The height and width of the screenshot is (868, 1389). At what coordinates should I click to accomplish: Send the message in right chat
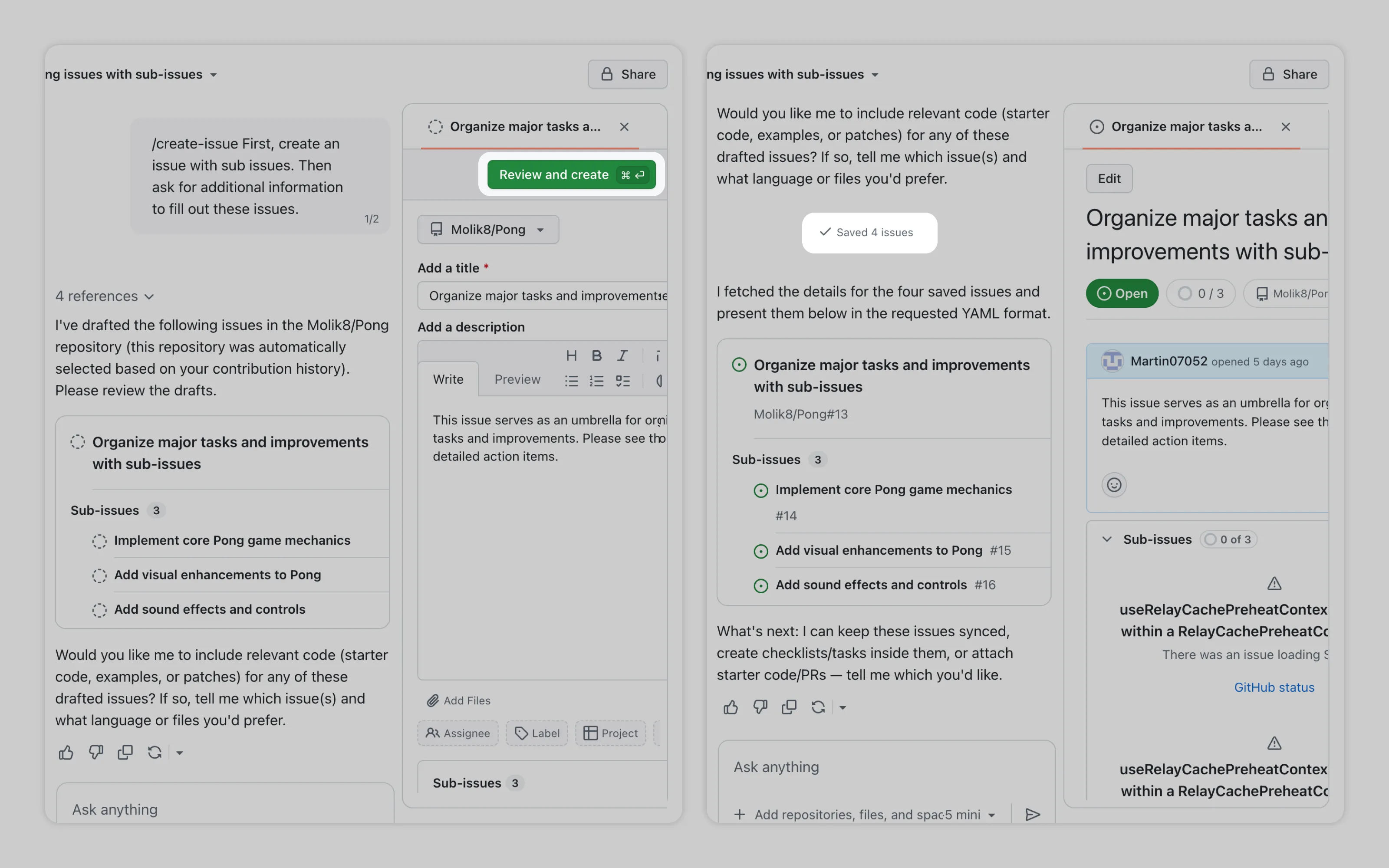(1032, 814)
